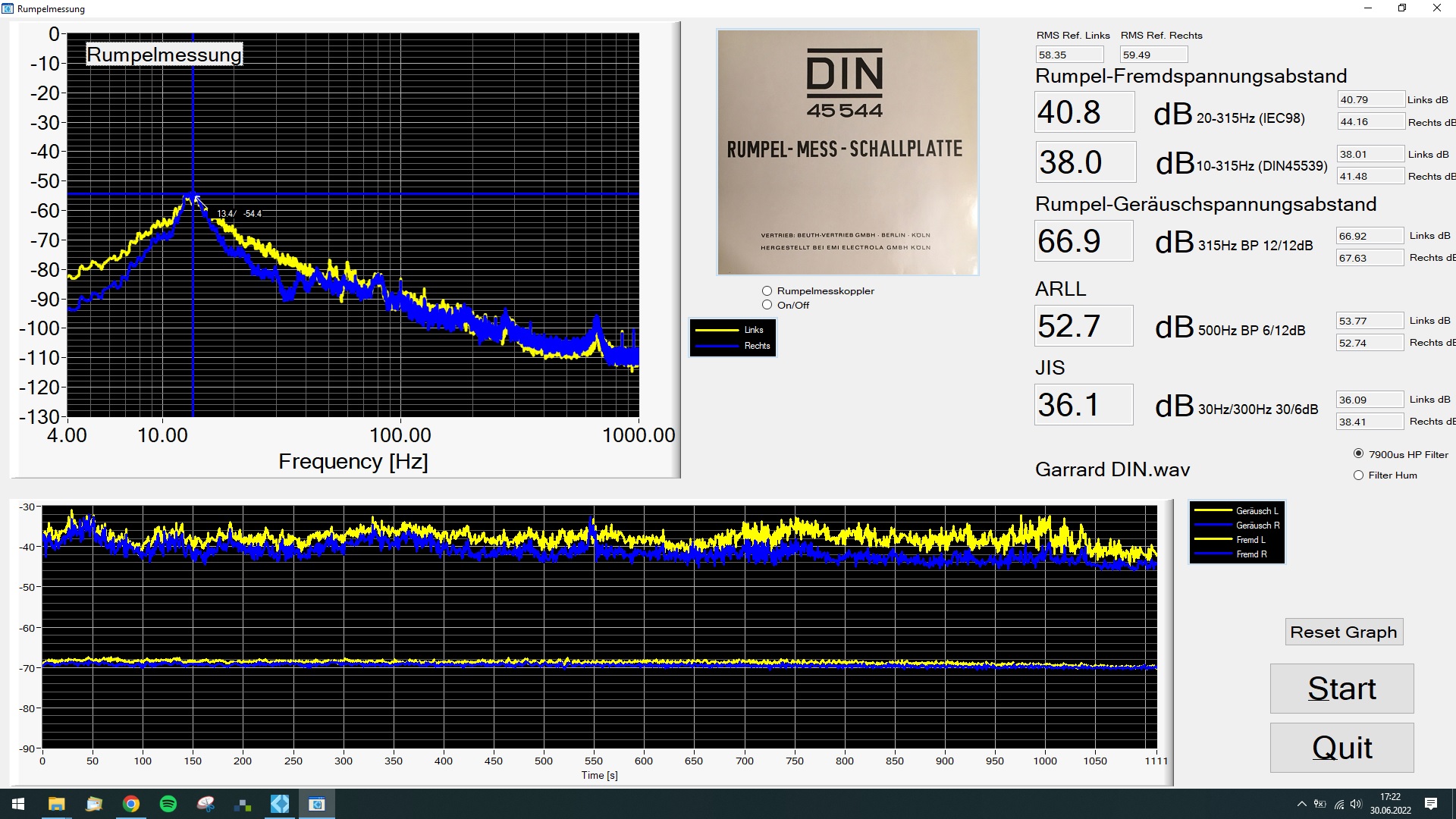Open Google Chrome from the taskbar
This screenshot has height=819, width=1456.
pyautogui.click(x=131, y=804)
